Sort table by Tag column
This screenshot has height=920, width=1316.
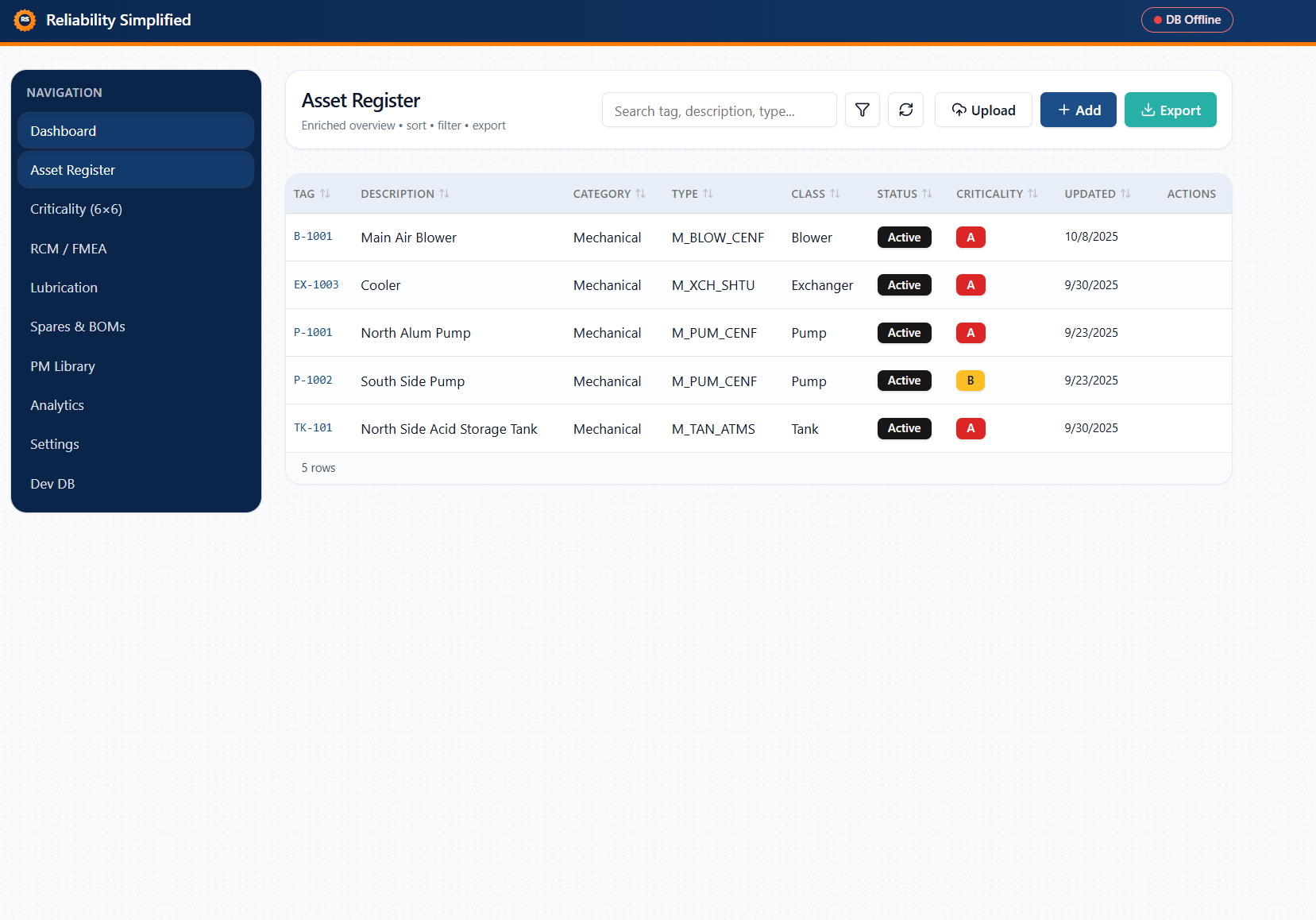311,194
